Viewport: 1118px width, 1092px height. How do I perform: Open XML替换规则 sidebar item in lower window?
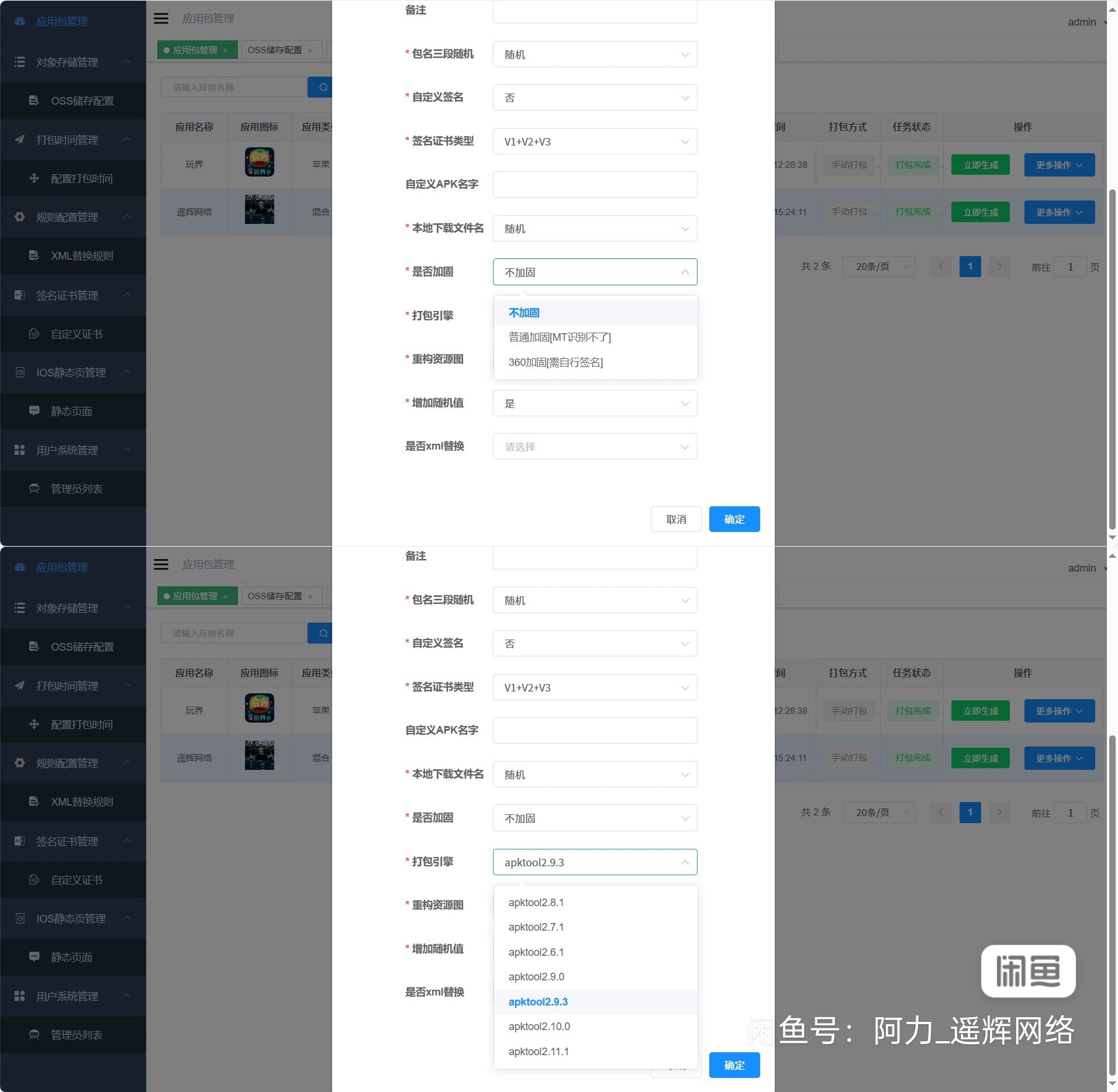click(x=82, y=801)
